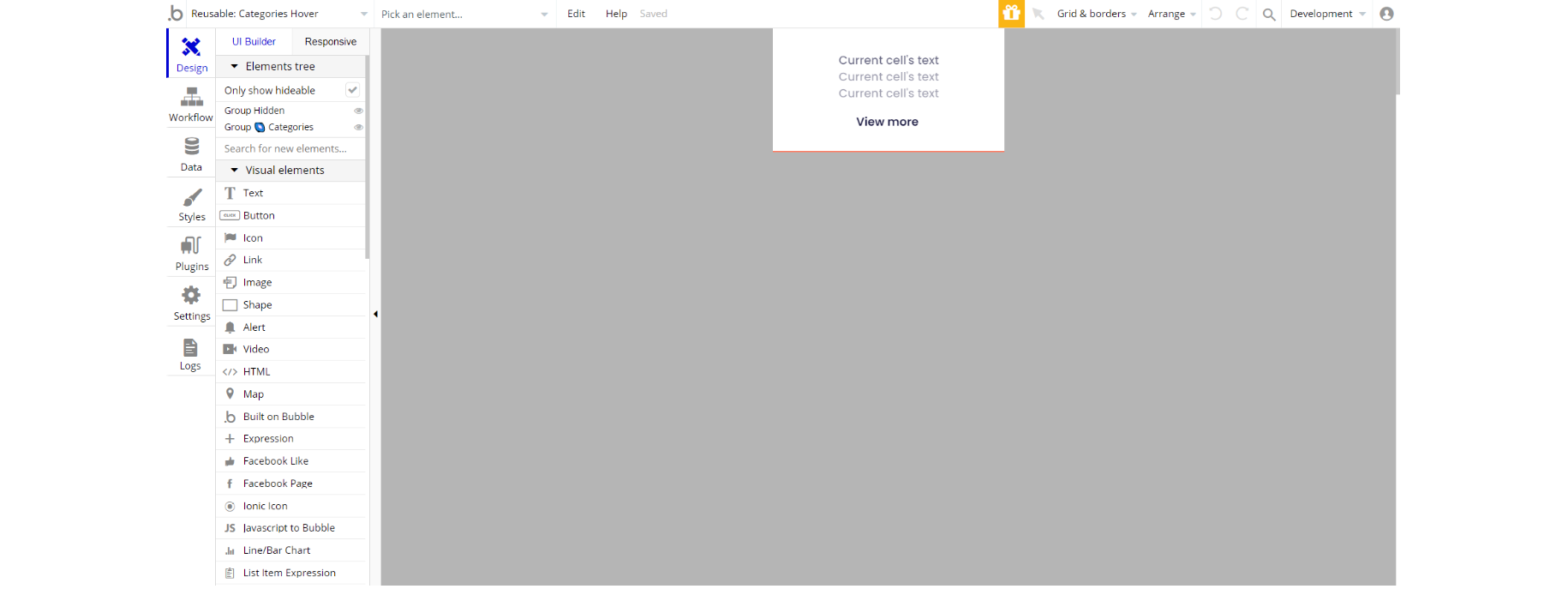Toggle Only show hideable checkbox
1568x595 pixels.
(x=352, y=90)
